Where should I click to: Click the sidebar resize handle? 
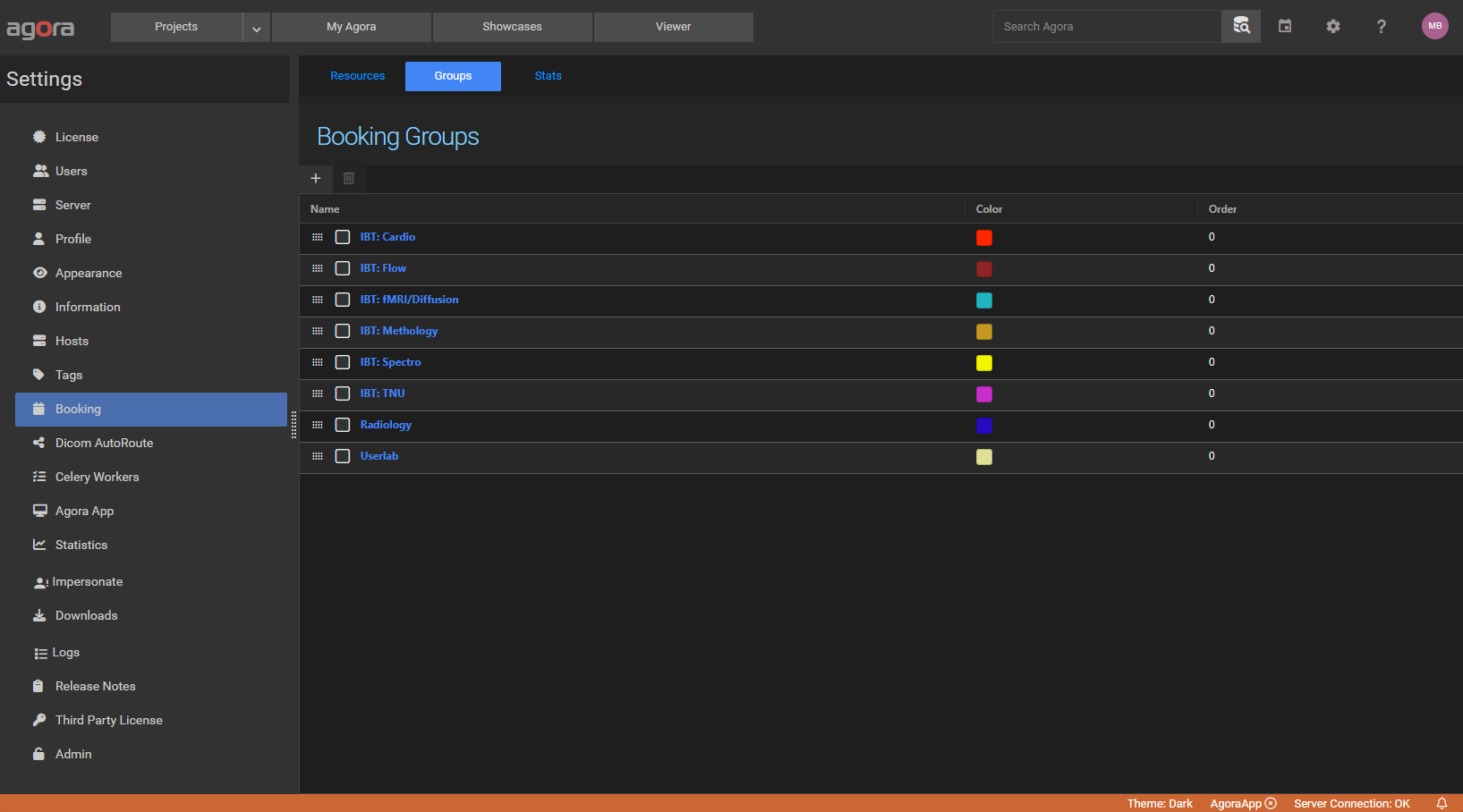coord(293,425)
